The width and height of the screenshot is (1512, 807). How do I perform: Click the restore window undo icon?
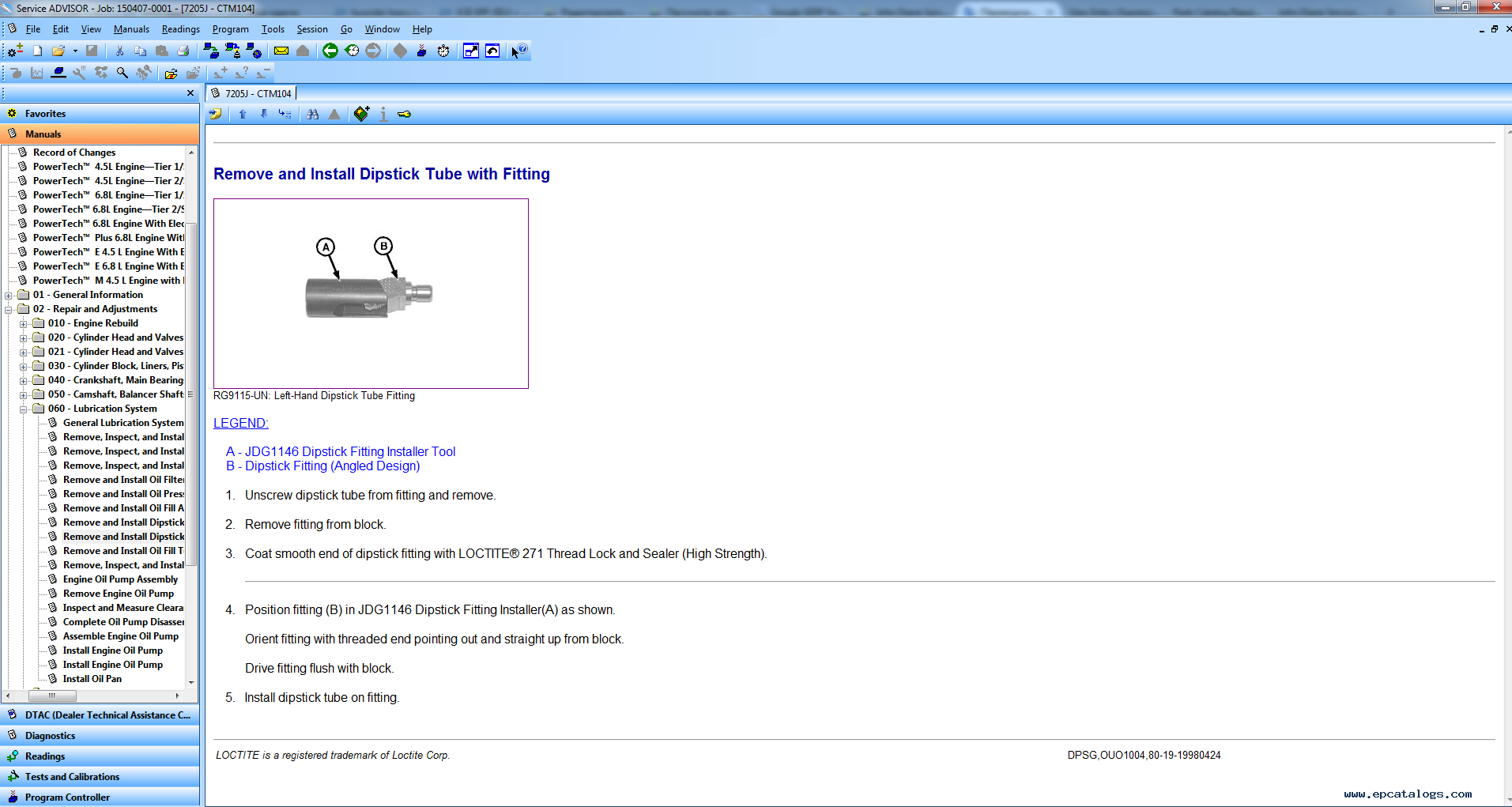click(x=492, y=51)
